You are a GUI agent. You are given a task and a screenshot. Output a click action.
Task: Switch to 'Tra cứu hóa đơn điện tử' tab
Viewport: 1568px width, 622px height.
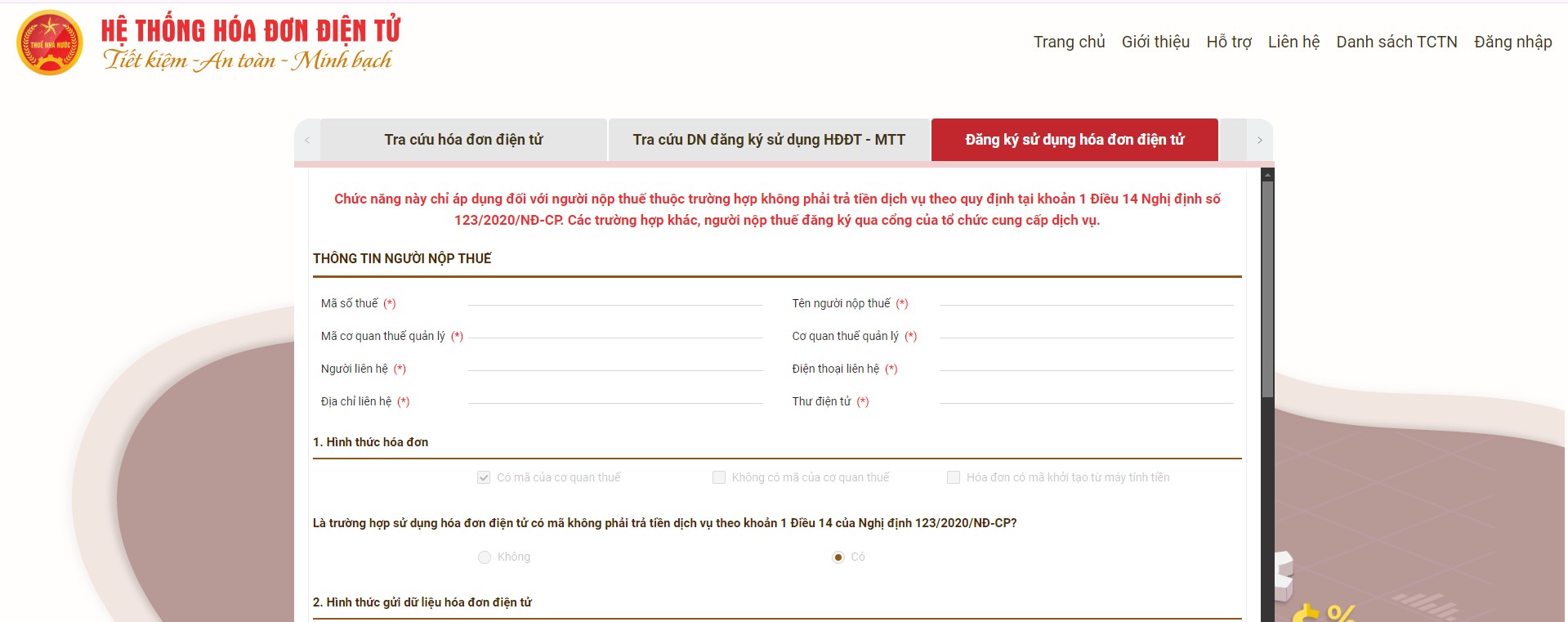[x=463, y=140]
